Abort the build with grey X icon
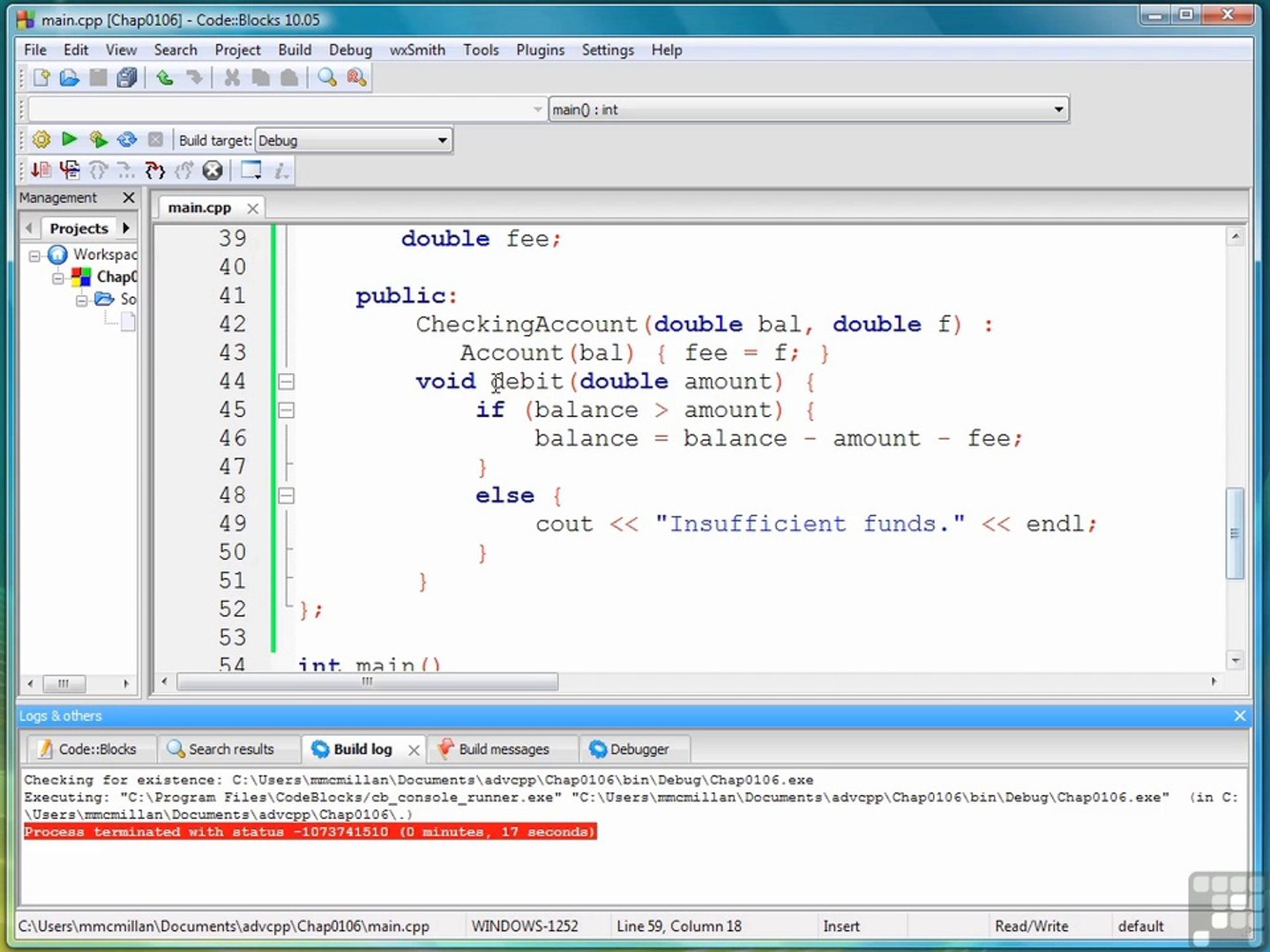The width and height of the screenshot is (1270, 952). (x=155, y=140)
